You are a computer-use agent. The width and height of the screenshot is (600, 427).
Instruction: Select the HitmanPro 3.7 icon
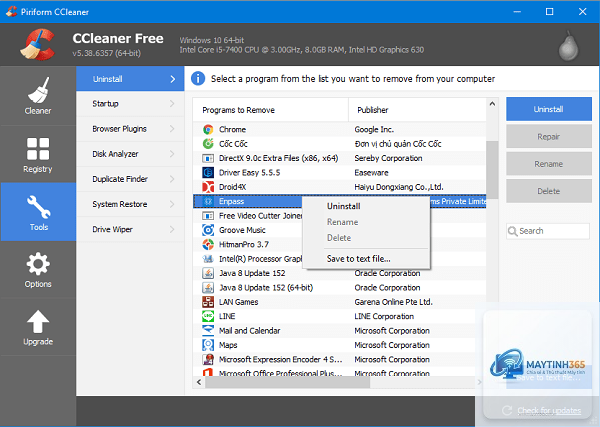pyautogui.click(x=208, y=244)
